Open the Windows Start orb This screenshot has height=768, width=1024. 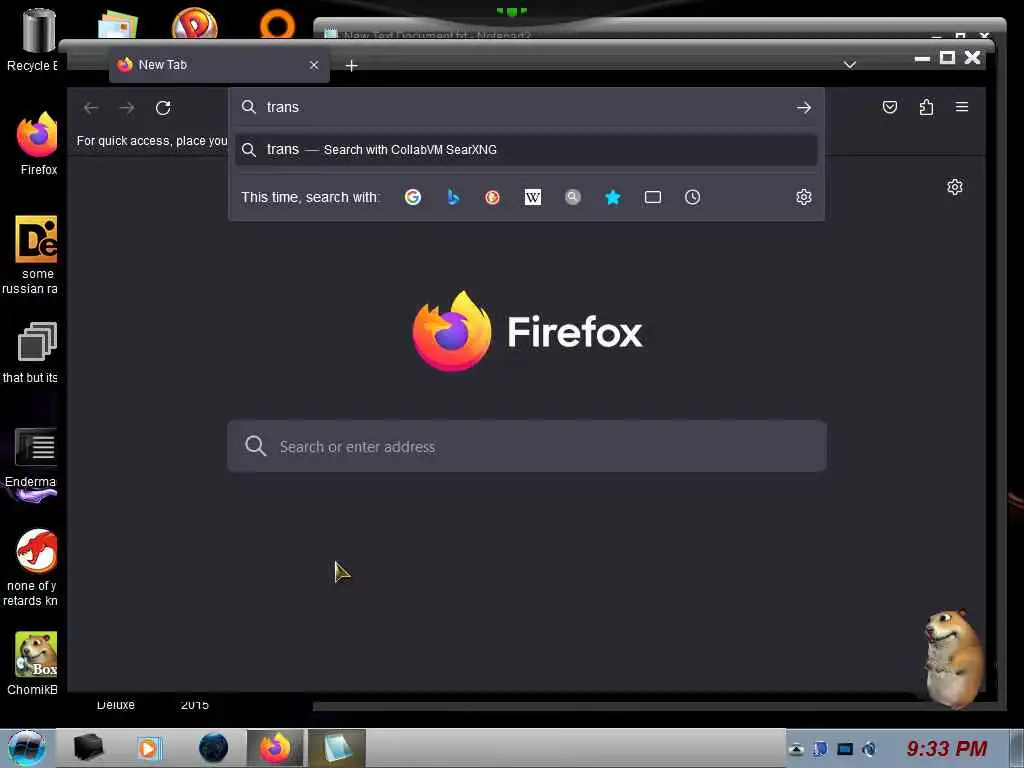tap(26, 748)
